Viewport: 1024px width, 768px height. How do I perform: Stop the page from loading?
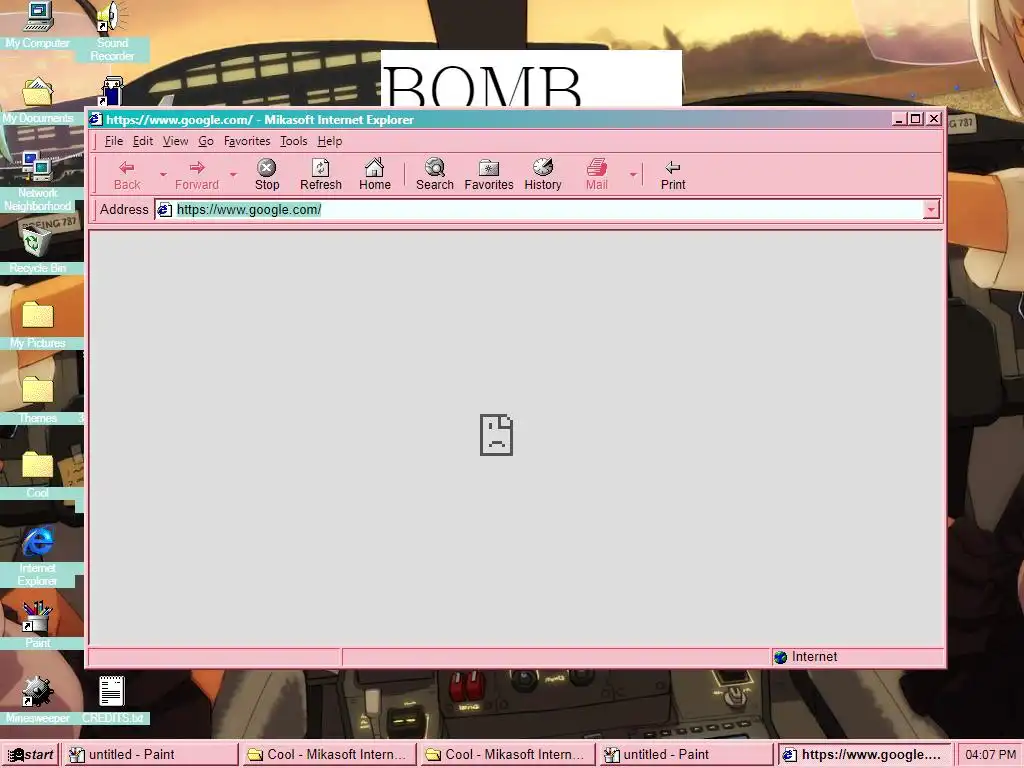pyautogui.click(x=266, y=174)
